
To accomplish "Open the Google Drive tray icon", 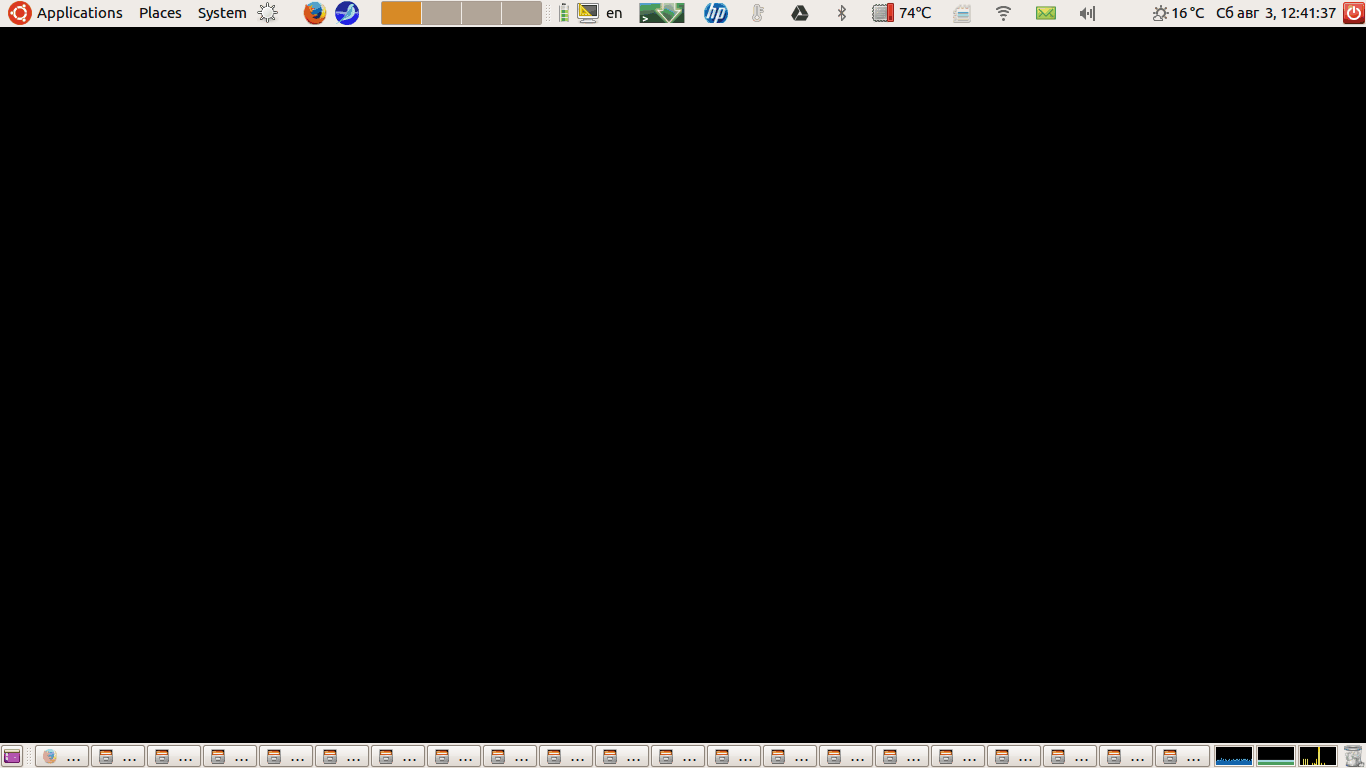I will [x=800, y=13].
